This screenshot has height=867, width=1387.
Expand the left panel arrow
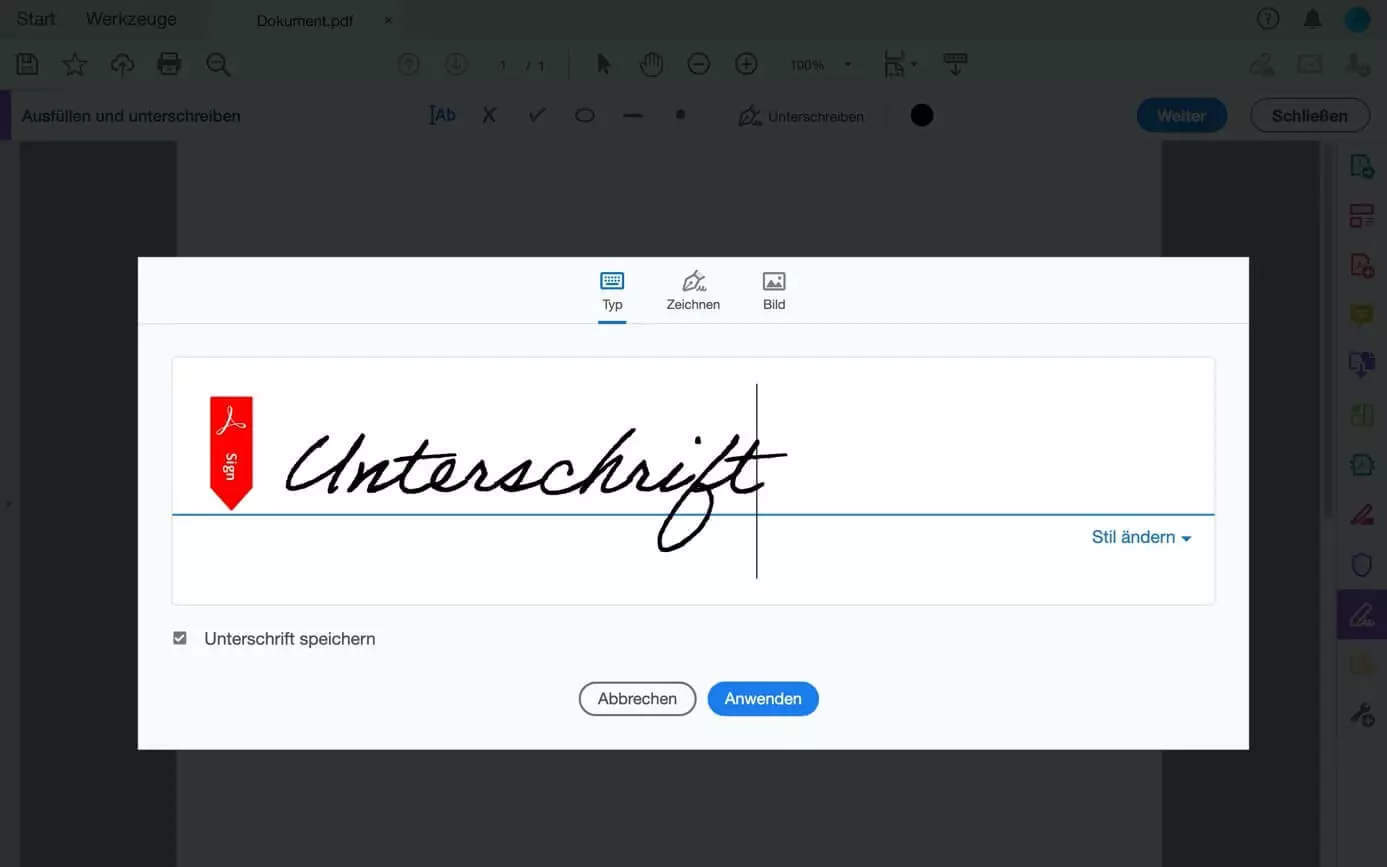click(x=8, y=503)
